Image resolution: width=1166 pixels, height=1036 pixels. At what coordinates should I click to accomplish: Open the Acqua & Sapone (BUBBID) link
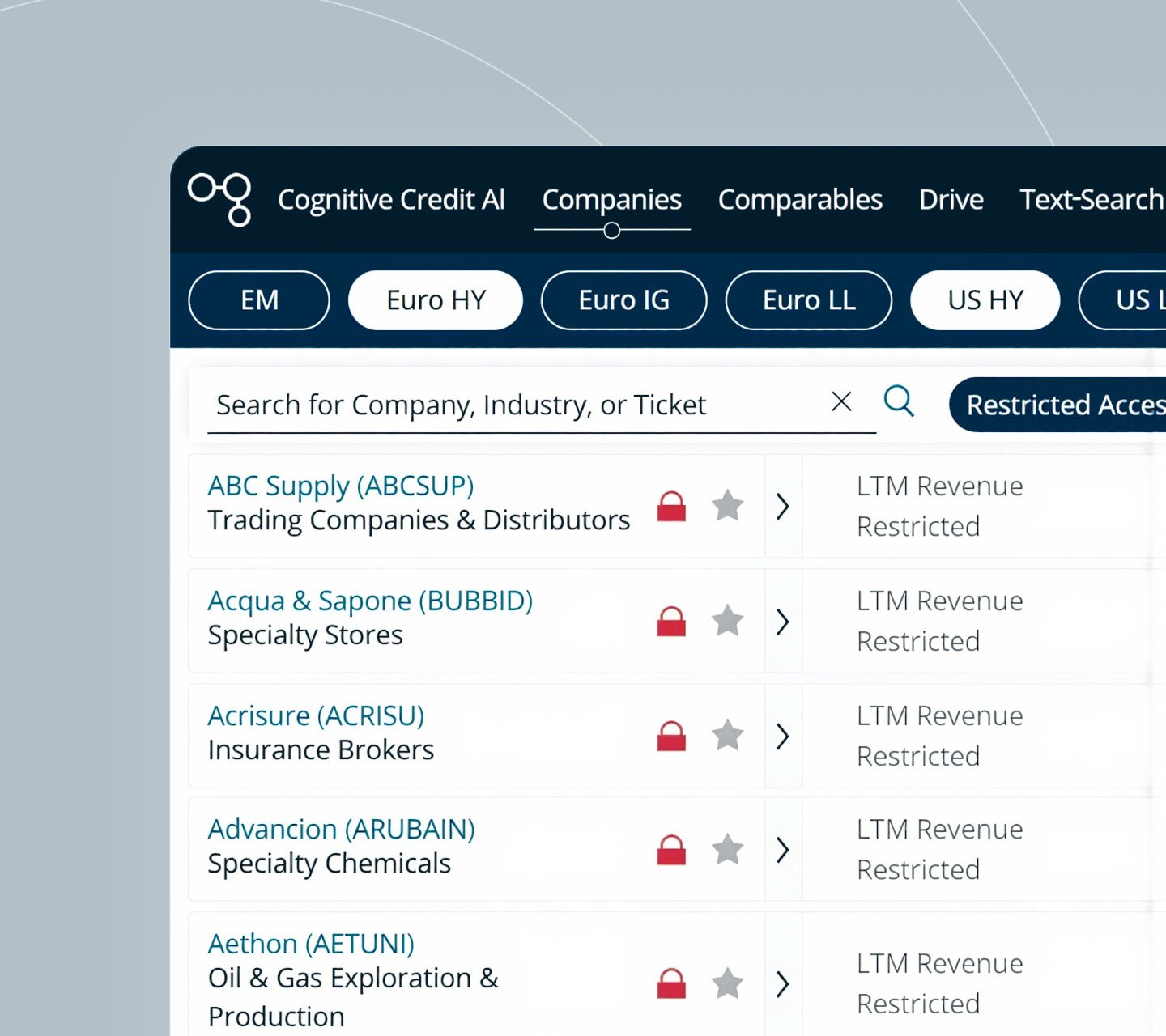coord(370,601)
